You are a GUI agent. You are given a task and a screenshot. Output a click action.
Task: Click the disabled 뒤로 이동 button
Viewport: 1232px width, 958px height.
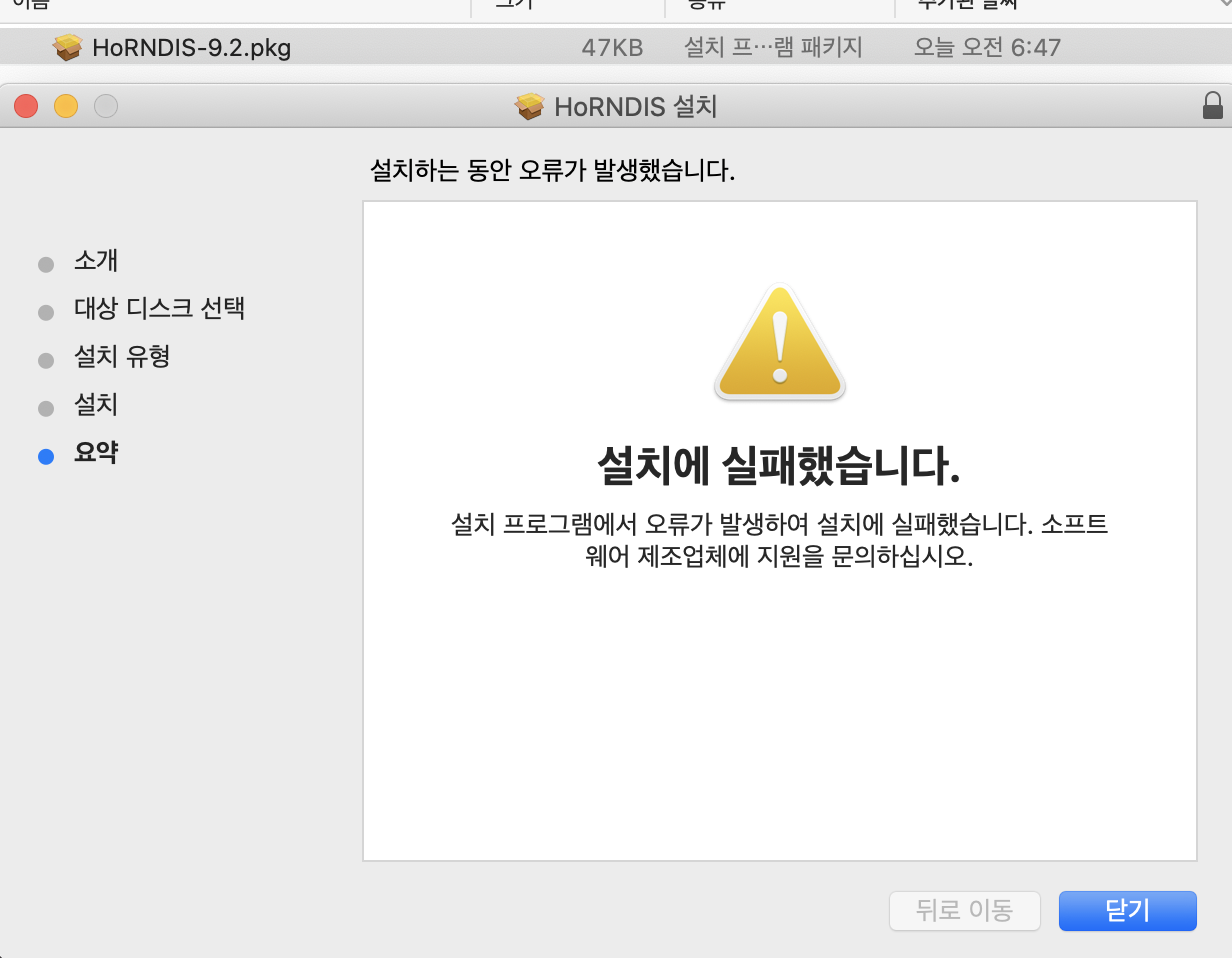click(965, 911)
